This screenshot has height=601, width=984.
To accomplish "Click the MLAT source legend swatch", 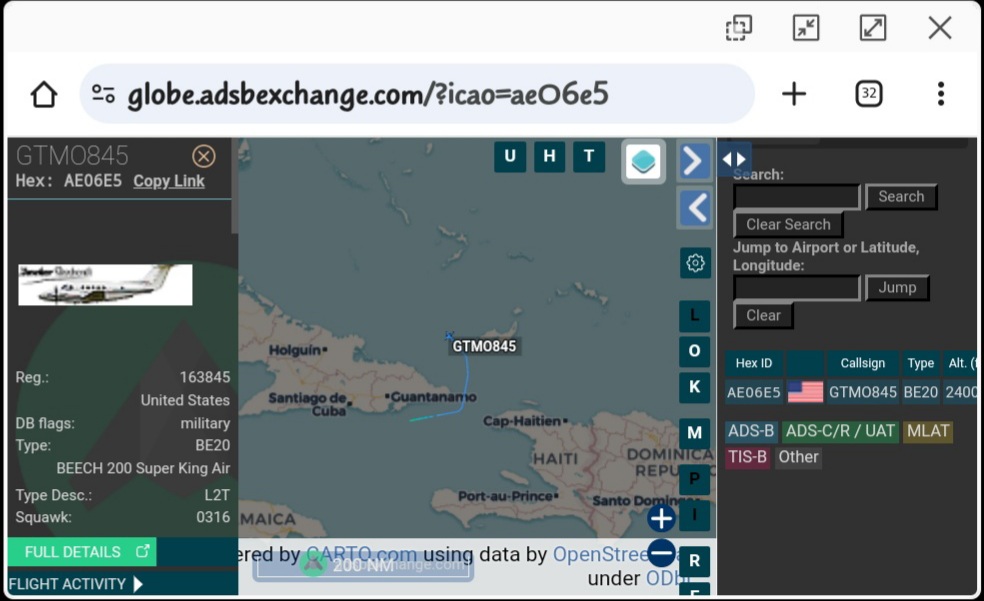I will click(x=928, y=431).
